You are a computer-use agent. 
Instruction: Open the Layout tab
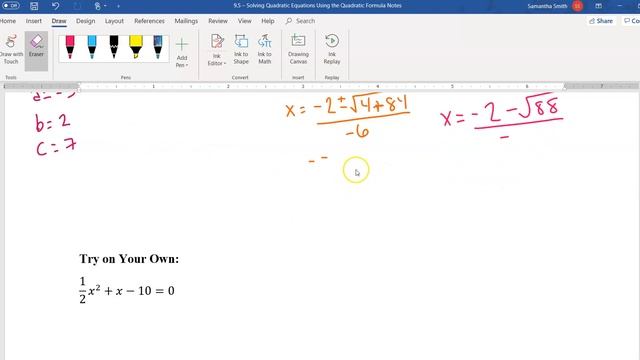(114, 21)
